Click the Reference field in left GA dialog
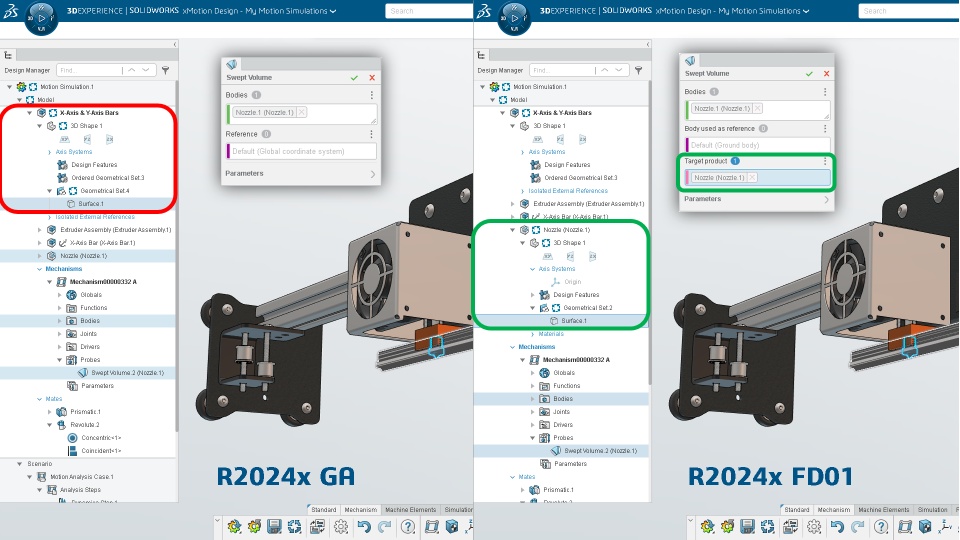The image size is (960, 540). (x=301, y=151)
